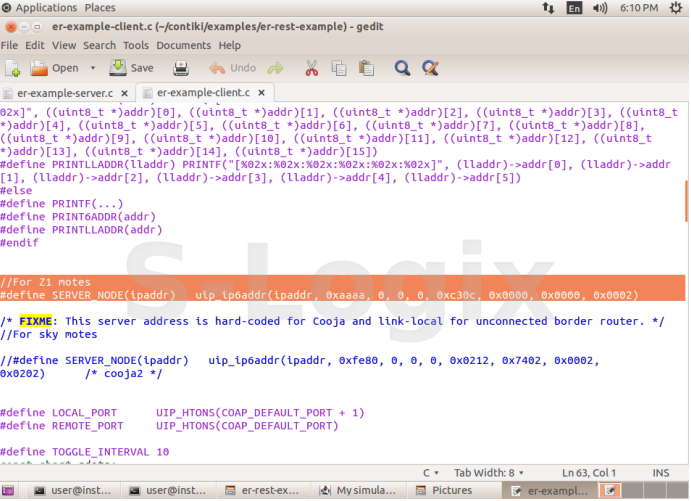The height and width of the screenshot is (501, 691).
Task: Open Find with the magnifier icon
Action: point(402,68)
